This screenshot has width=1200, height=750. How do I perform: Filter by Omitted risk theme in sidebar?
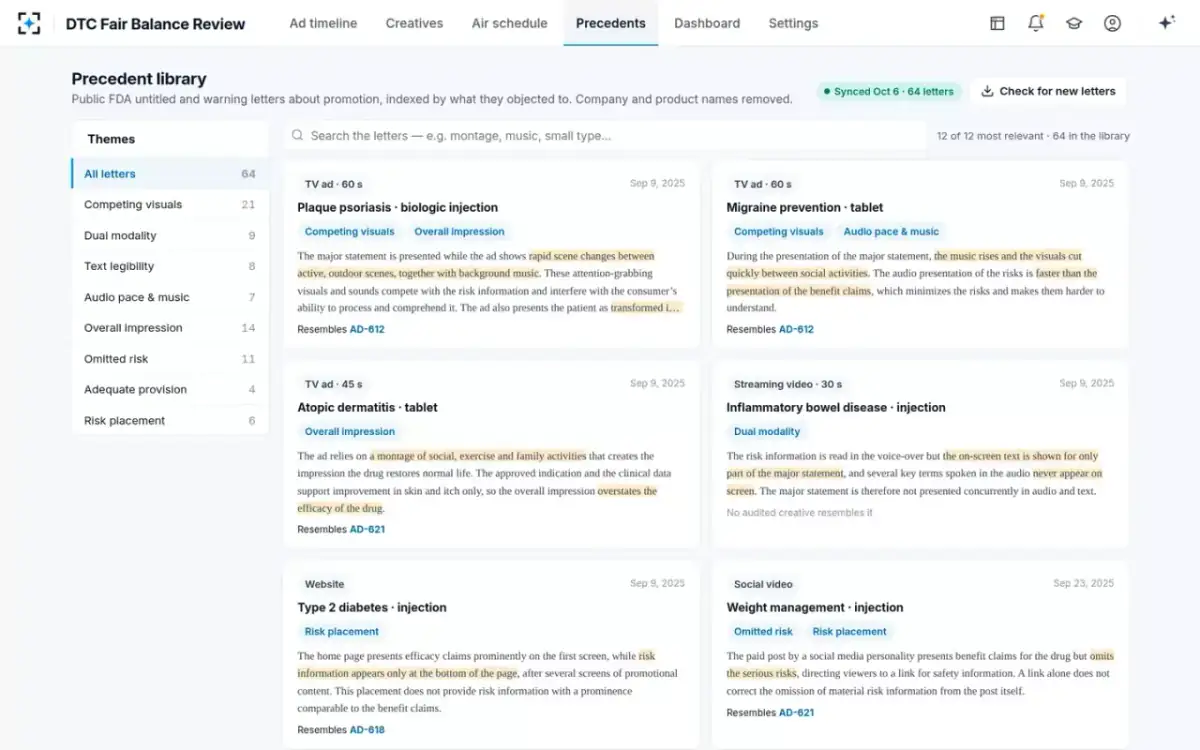[169, 359]
